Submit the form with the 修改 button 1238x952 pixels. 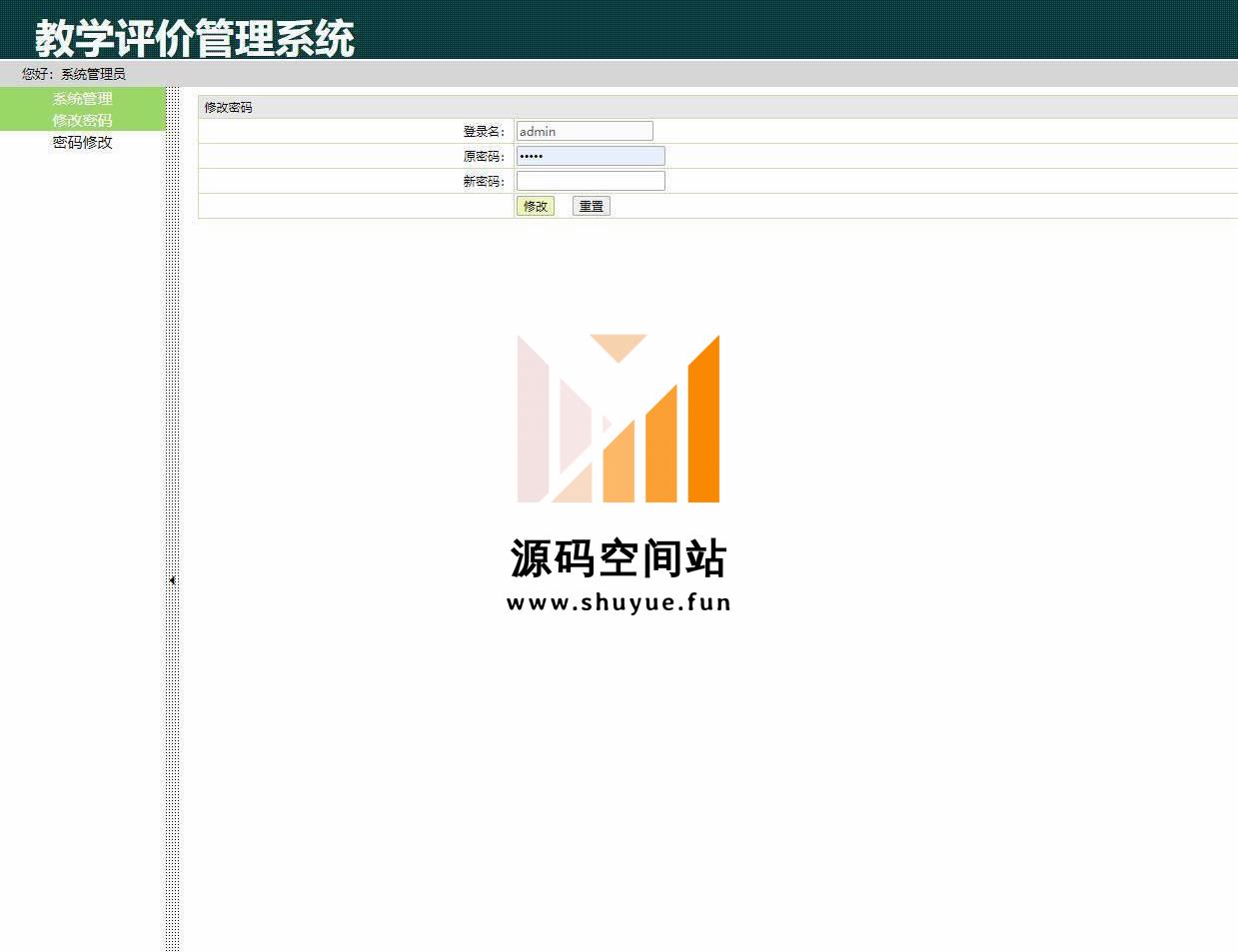[536, 206]
